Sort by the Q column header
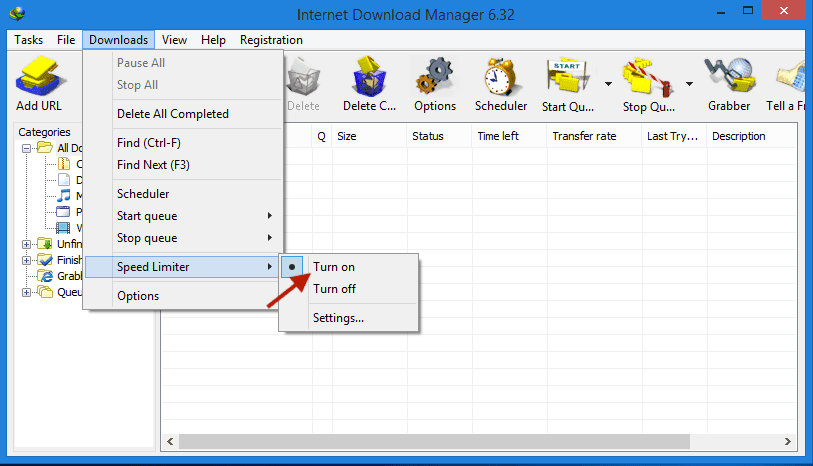The width and height of the screenshot is (813, 466). tap(322, 136)
